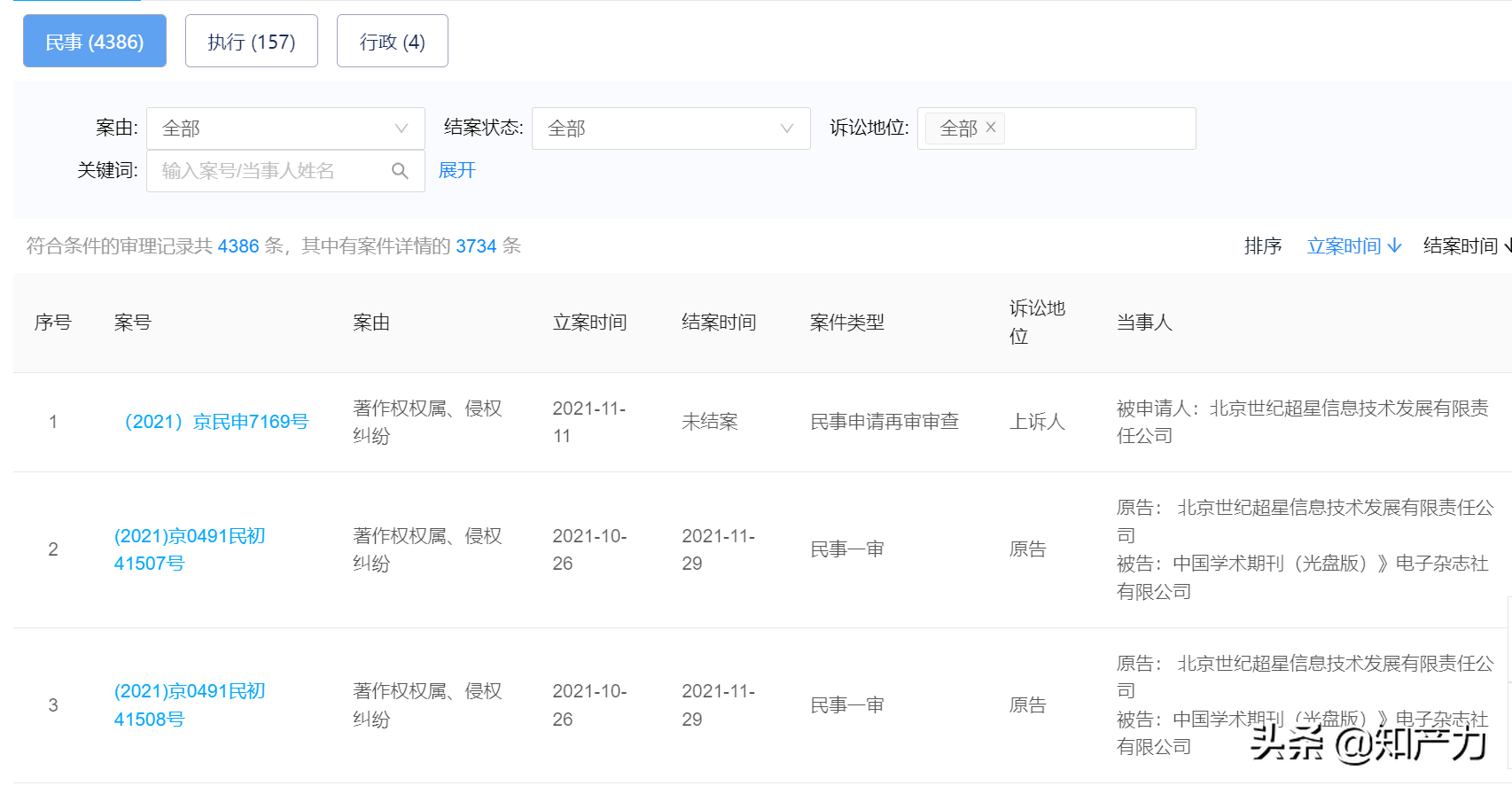
Task: Click the 诉讼地位 column header
Action: (x=1037, y=323)
